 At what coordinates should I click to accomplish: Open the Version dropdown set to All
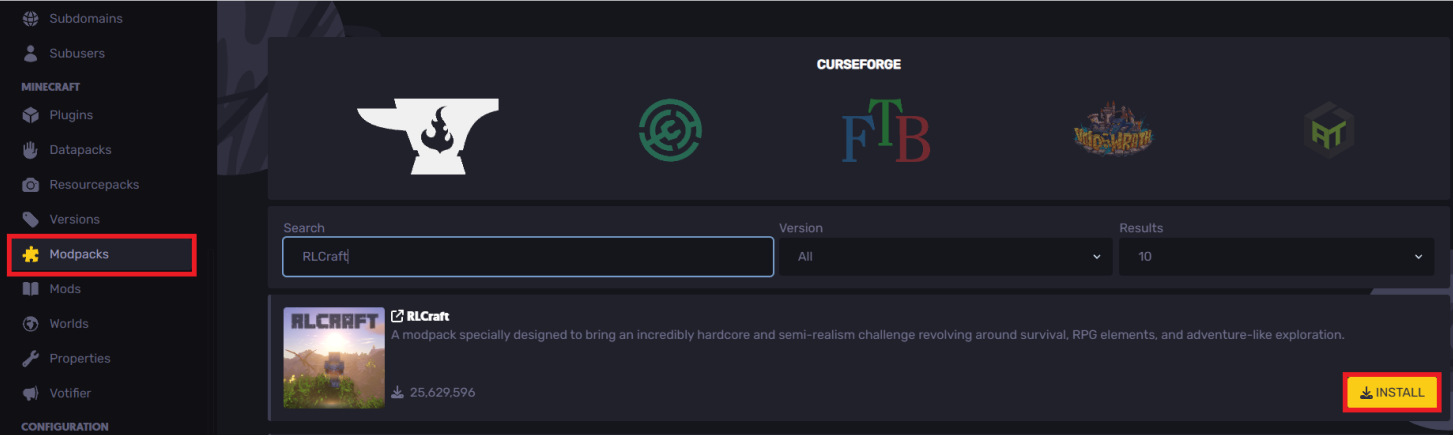click(946, 257)
